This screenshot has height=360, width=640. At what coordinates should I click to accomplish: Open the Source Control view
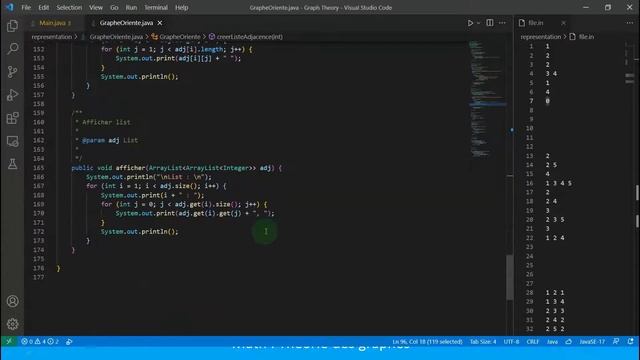pyautogui.click(x=12, y=72)
